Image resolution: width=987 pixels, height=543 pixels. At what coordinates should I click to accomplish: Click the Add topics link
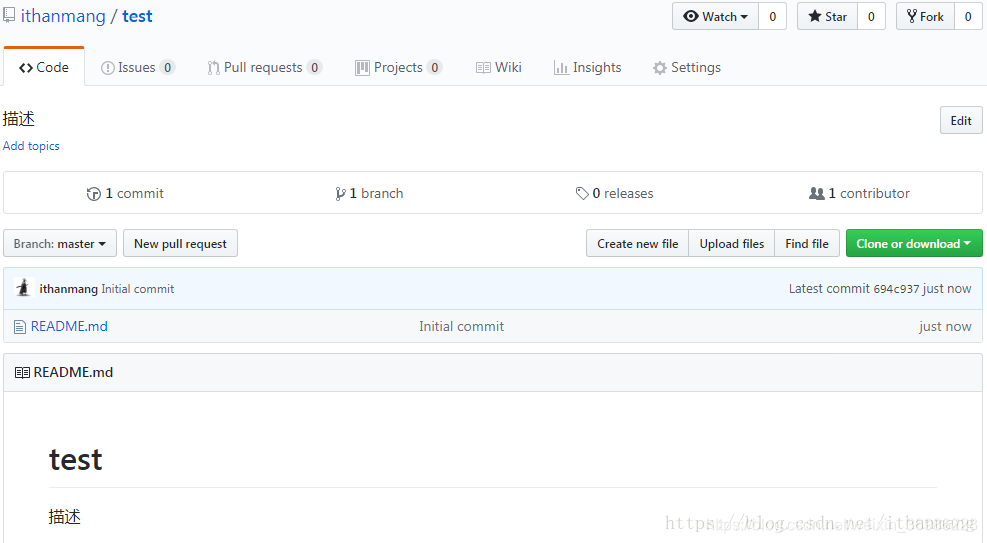[x=31, y=146]
